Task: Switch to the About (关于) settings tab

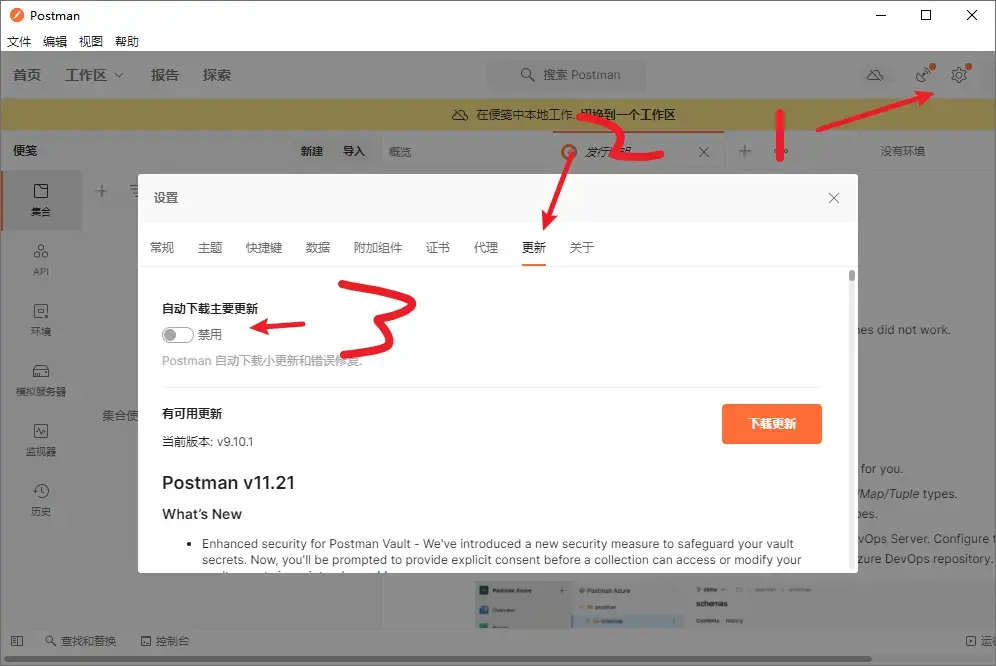Action: pos(581,247)
